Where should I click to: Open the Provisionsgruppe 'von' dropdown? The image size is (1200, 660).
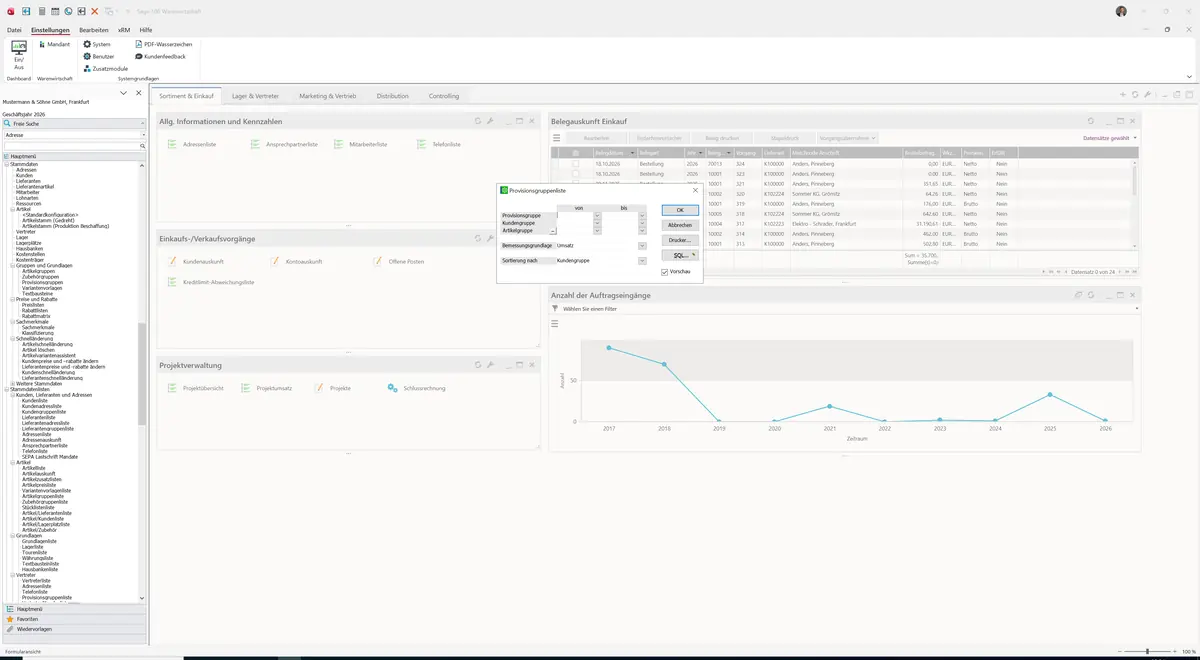click(x=597, y=215)
